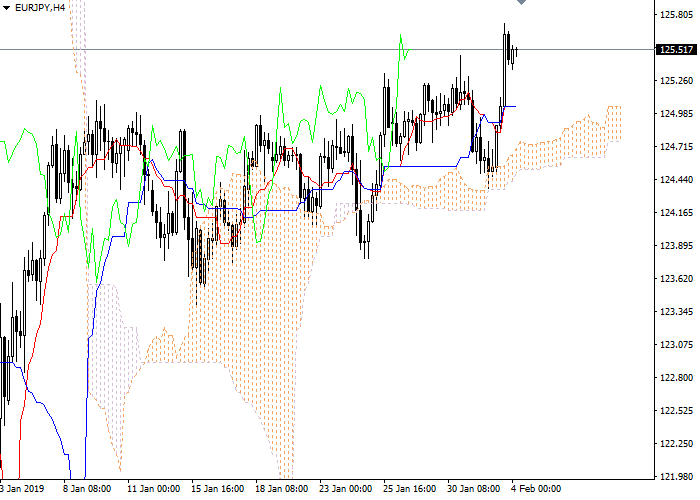Open the EURJPY,H4 chart dropdown arrow
Image resolution: width=700 pixels, height=500 pixels.
[x=6, y=8]
